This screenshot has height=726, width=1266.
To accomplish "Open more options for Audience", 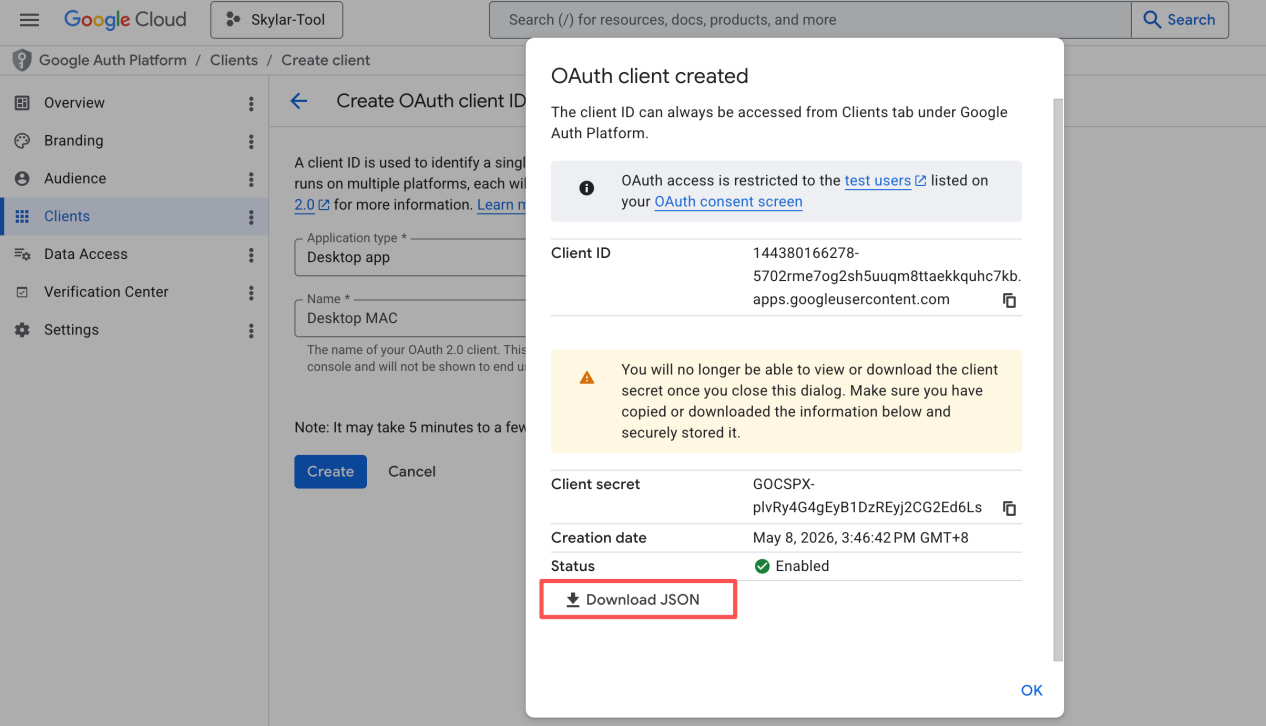I will pyautogui.click(x=251, y=179).
